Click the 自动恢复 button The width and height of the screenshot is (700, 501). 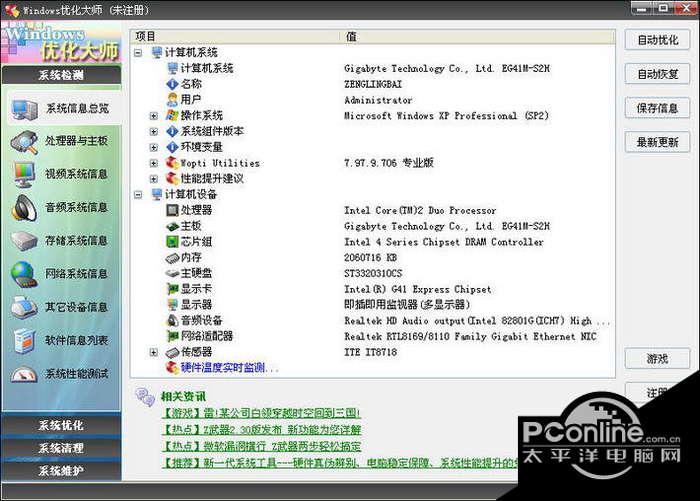pyautogui.click(x=658, y=74)
